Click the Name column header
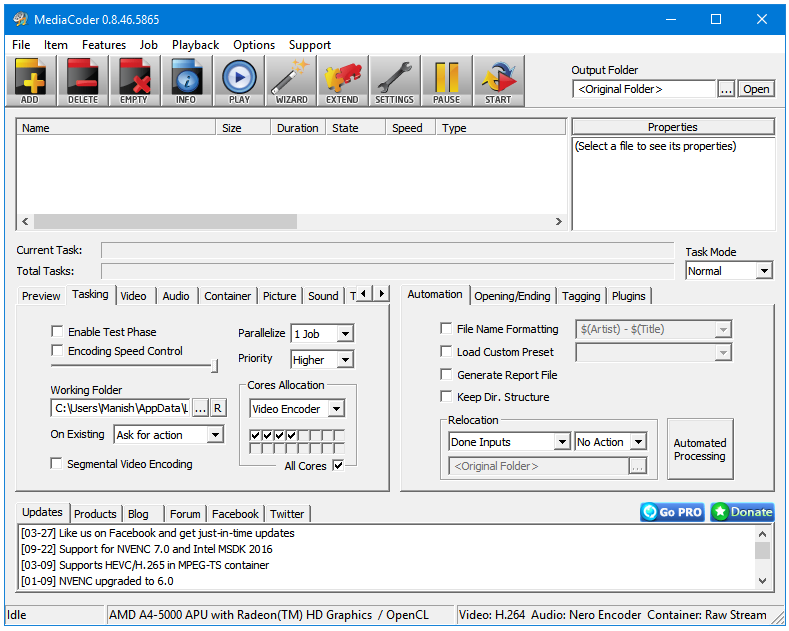This screenshot has height=631, width=789. click(116, 128)
